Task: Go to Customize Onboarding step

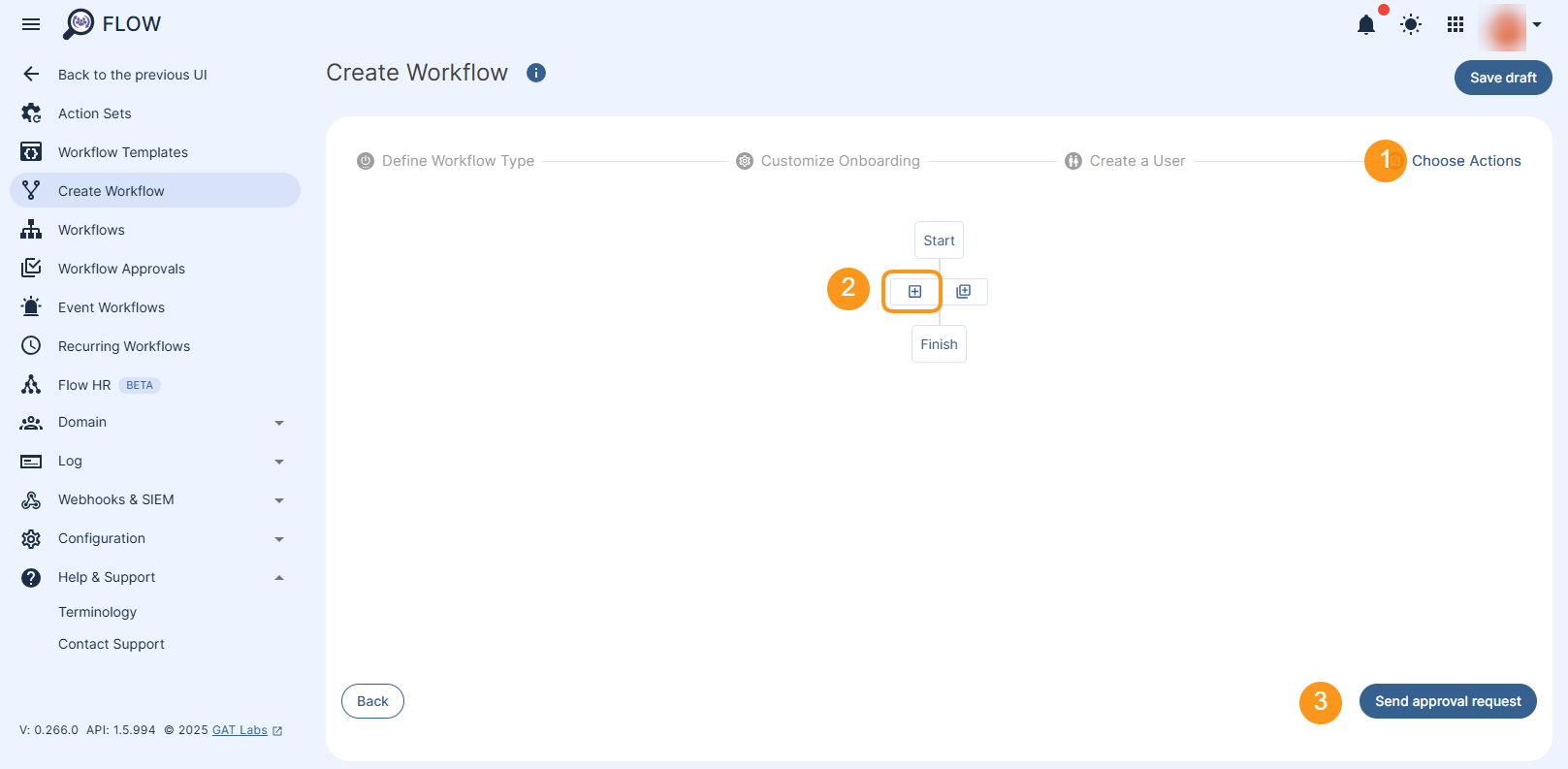Action: [x=828, y=161]
